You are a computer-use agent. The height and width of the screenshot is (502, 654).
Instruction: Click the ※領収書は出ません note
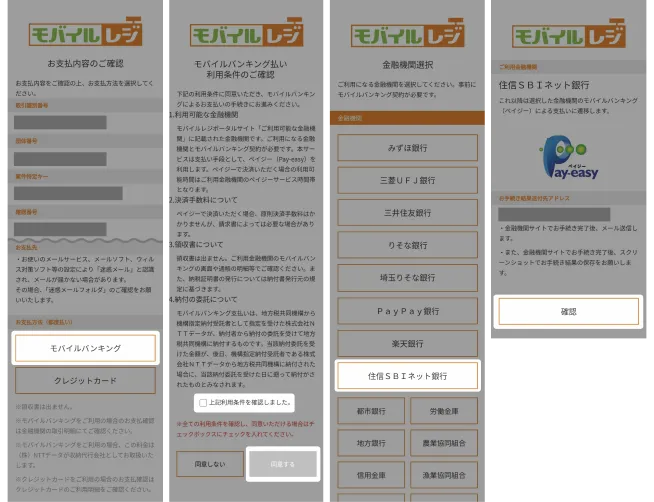pyautogui.click(x=44, y=407)
